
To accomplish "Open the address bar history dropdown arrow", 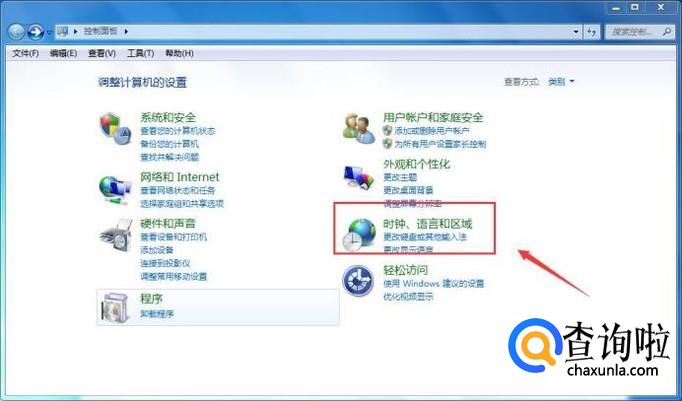I will click(x=576, y=32).
